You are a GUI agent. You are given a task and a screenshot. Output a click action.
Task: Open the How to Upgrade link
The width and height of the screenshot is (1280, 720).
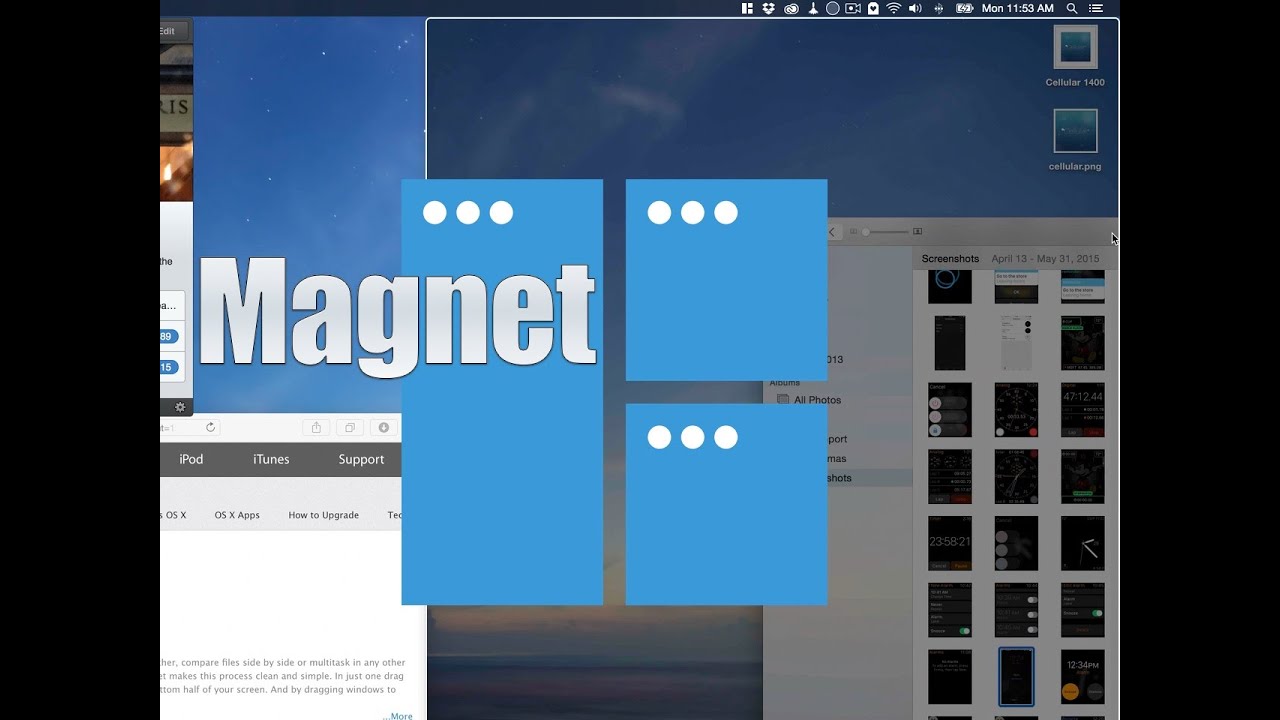(x=323, y=515)
